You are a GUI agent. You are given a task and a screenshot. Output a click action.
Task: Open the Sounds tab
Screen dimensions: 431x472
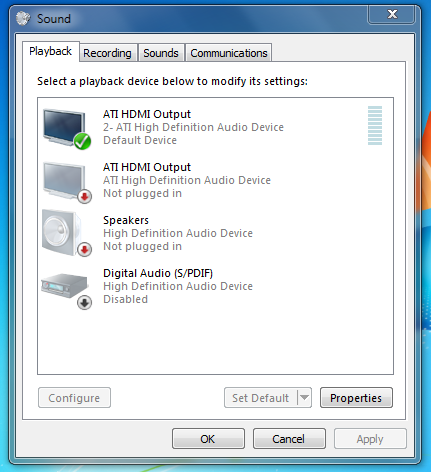[161, 53]
